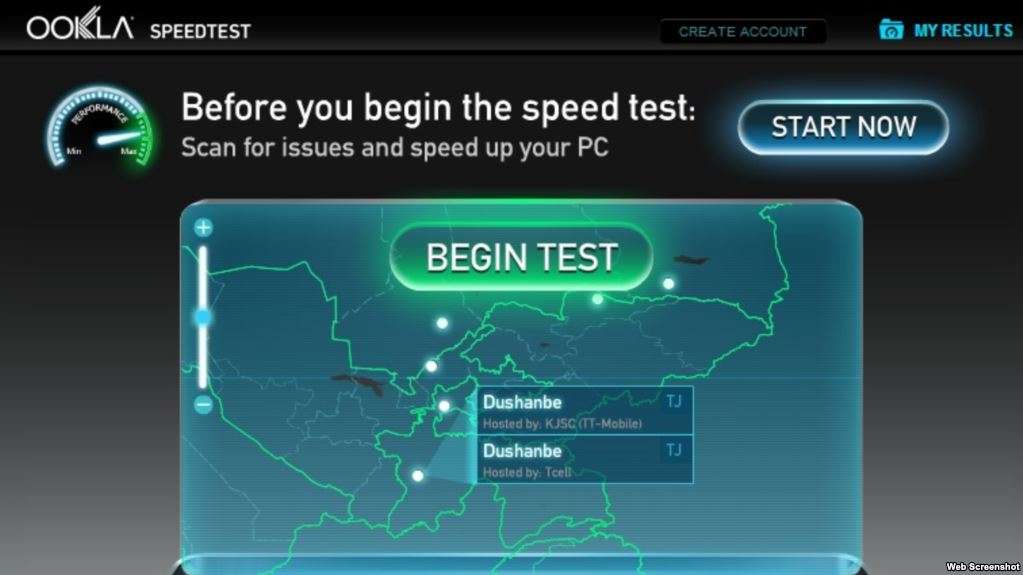Select the server dot directly below Begin Test

(x=598, y=299)
